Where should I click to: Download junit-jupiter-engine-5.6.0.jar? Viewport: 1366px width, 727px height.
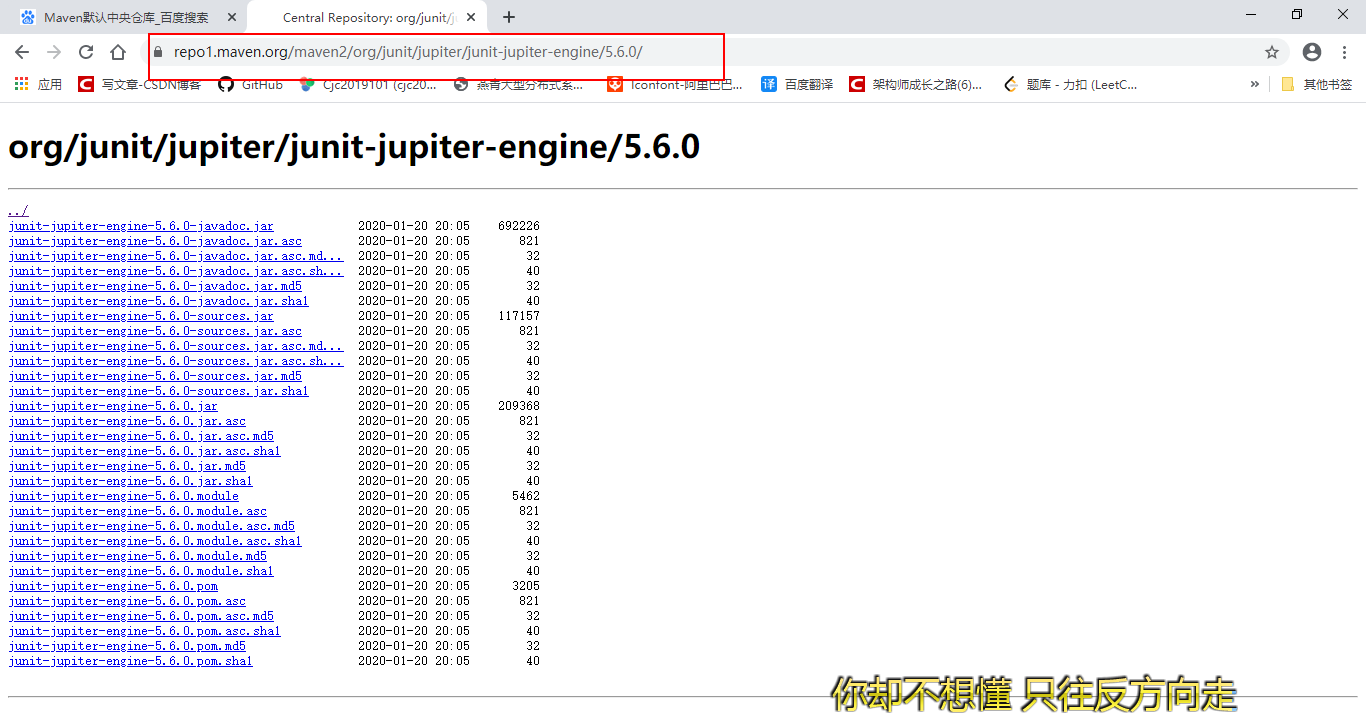[x=113, y=406]
